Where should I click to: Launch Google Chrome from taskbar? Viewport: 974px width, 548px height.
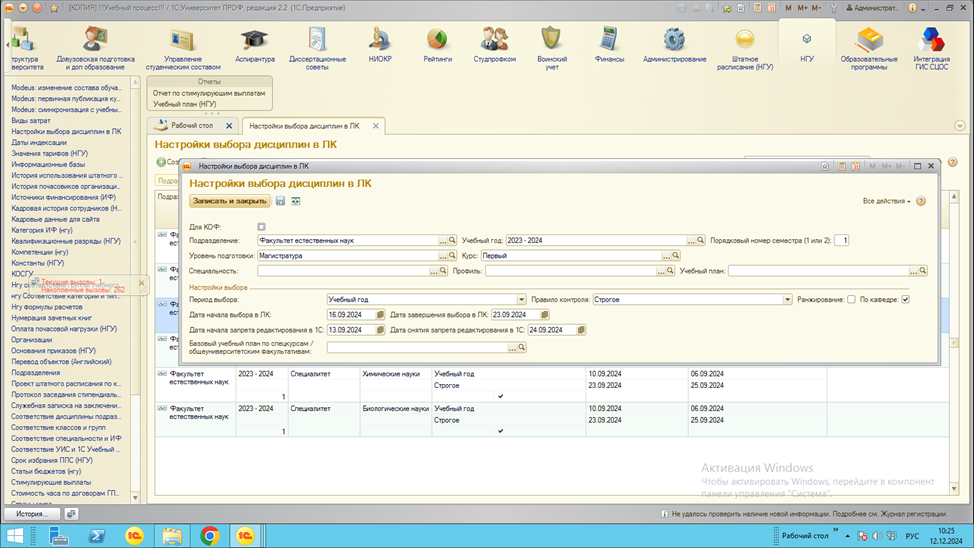coord(210,536)
